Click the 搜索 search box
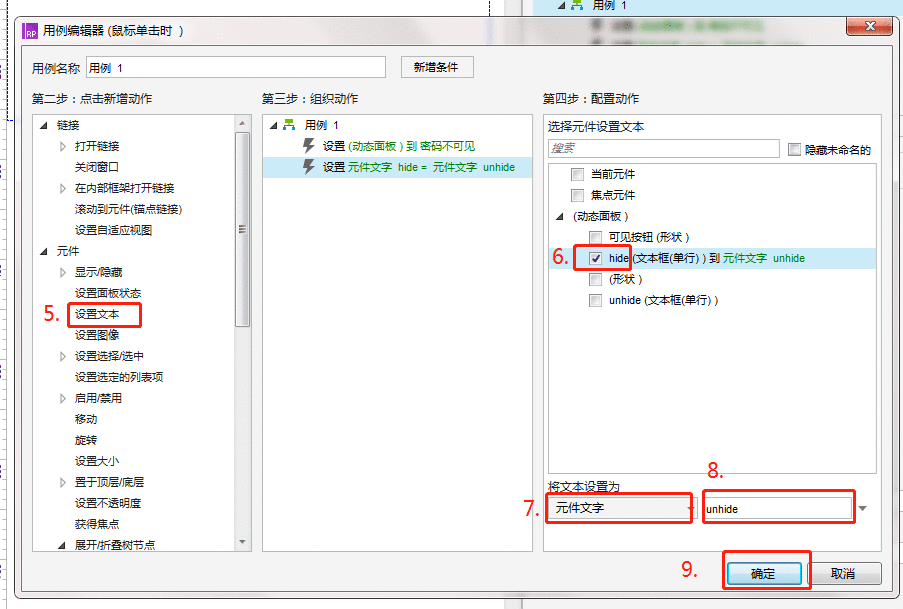Image resolution: width=903 pixels, height=609 pixels. point(663,148)
